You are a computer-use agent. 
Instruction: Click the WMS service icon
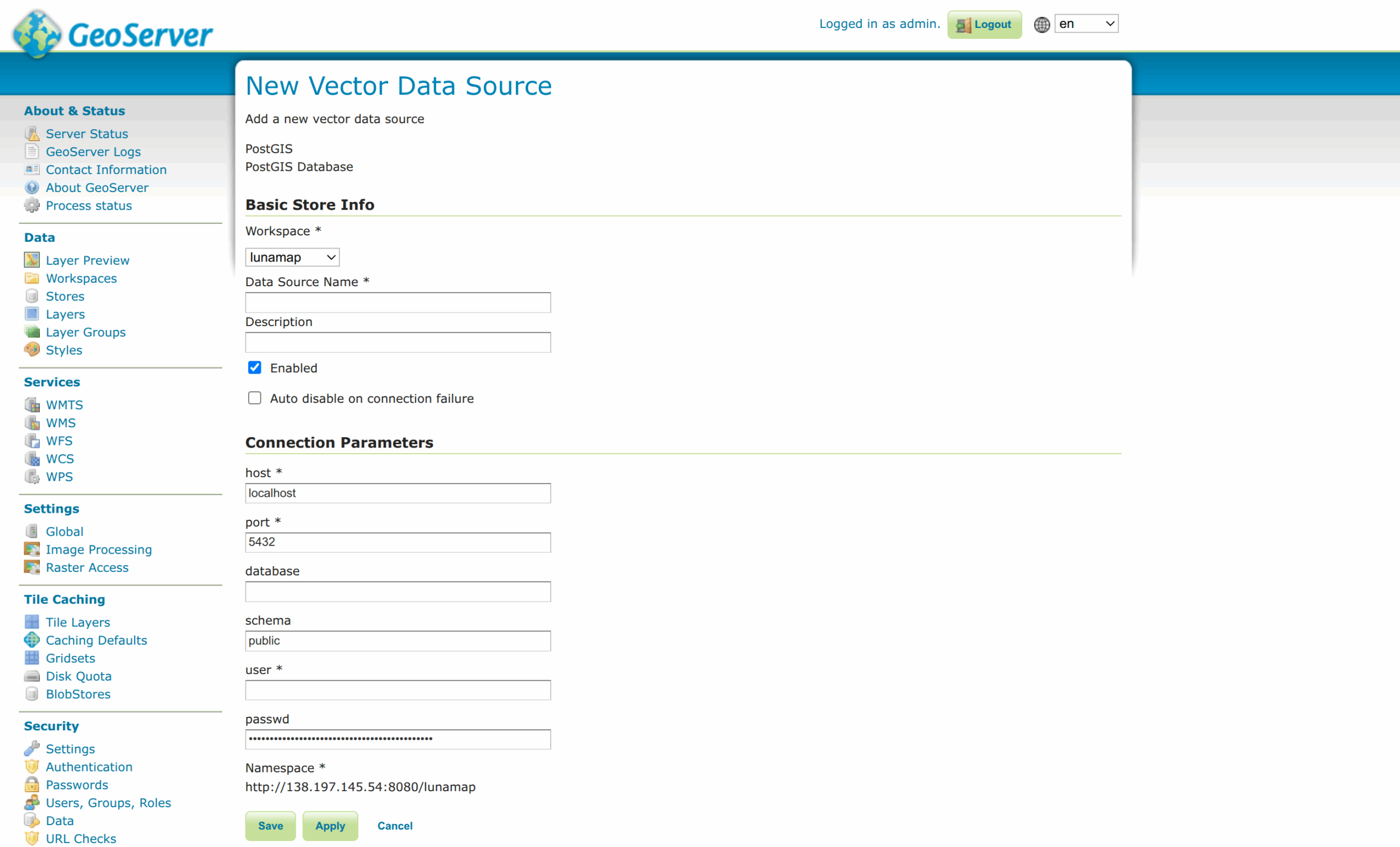pyautogui.click(x=32, y=422)
